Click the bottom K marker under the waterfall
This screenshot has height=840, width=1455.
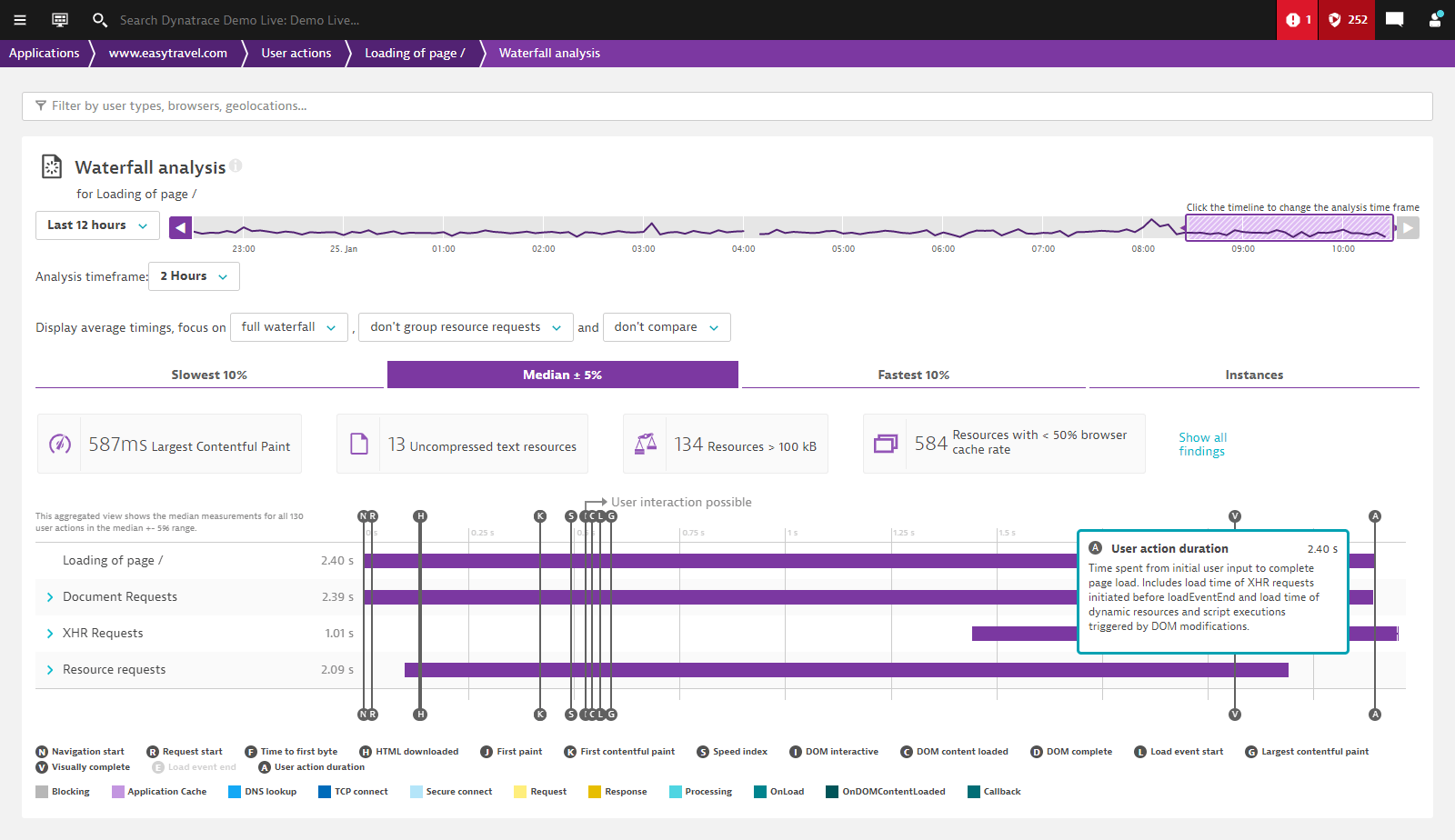click(540, 715)
